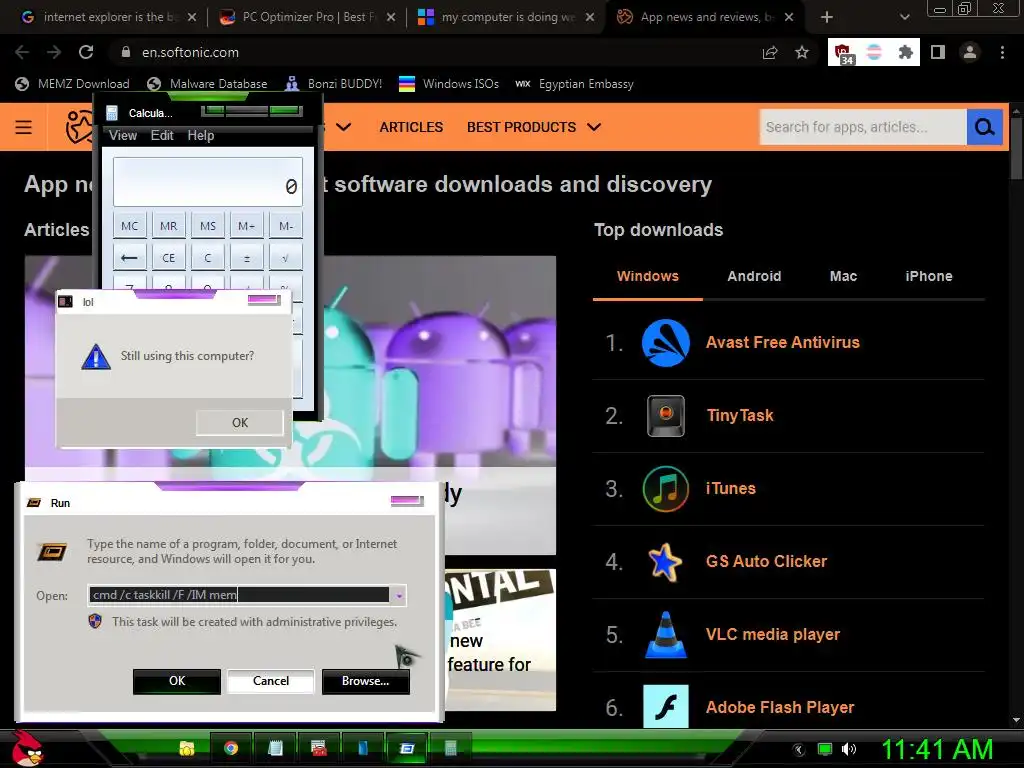Click the Calculator CE button
The image size is (1024, 768).
pos(168,257)
